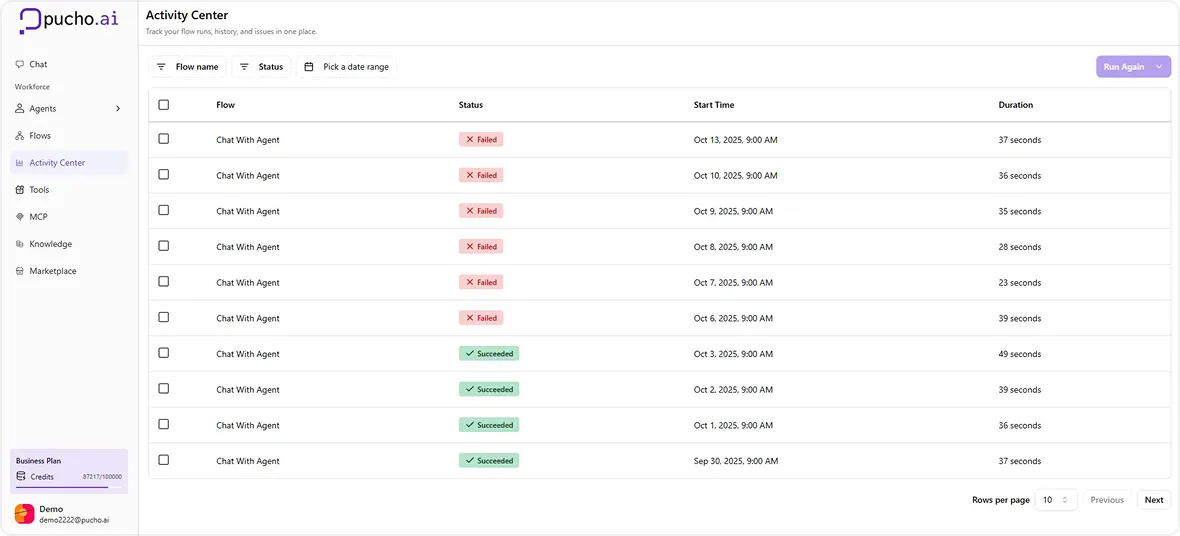Check the Oct 7, 2025 run checkbox

[x=164, y=282]
